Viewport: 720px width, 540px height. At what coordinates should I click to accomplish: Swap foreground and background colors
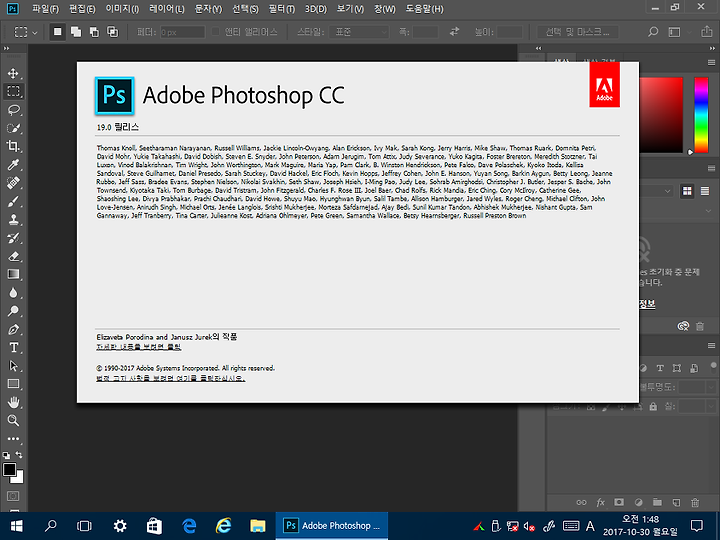(19, 455)
